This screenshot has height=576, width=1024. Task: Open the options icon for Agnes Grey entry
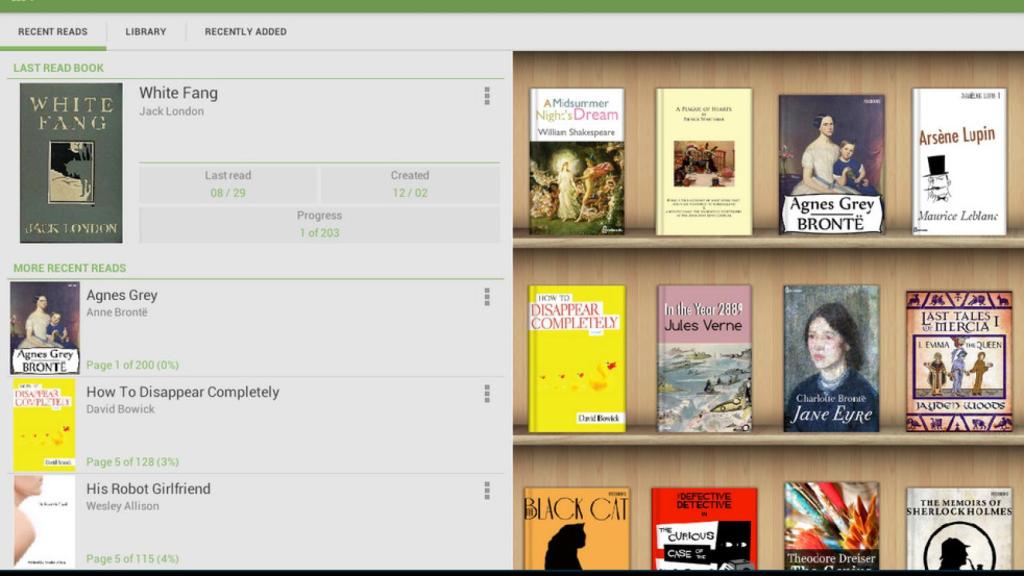tap(487, 297)
